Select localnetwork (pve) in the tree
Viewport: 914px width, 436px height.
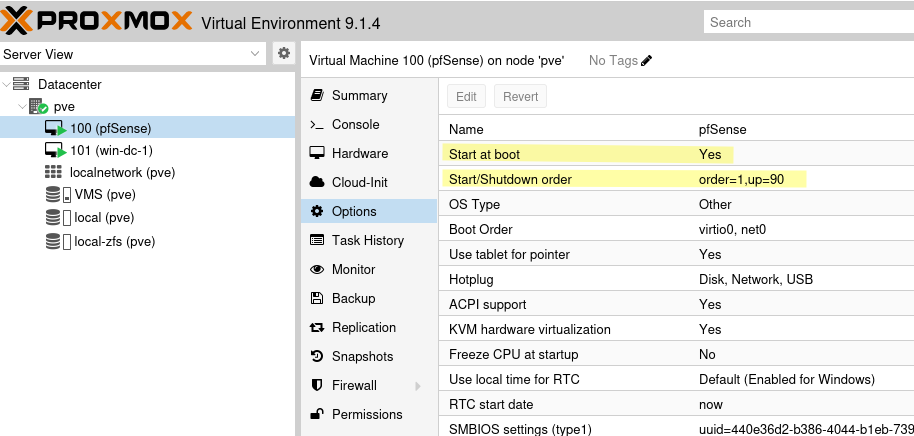pos(147,173)
